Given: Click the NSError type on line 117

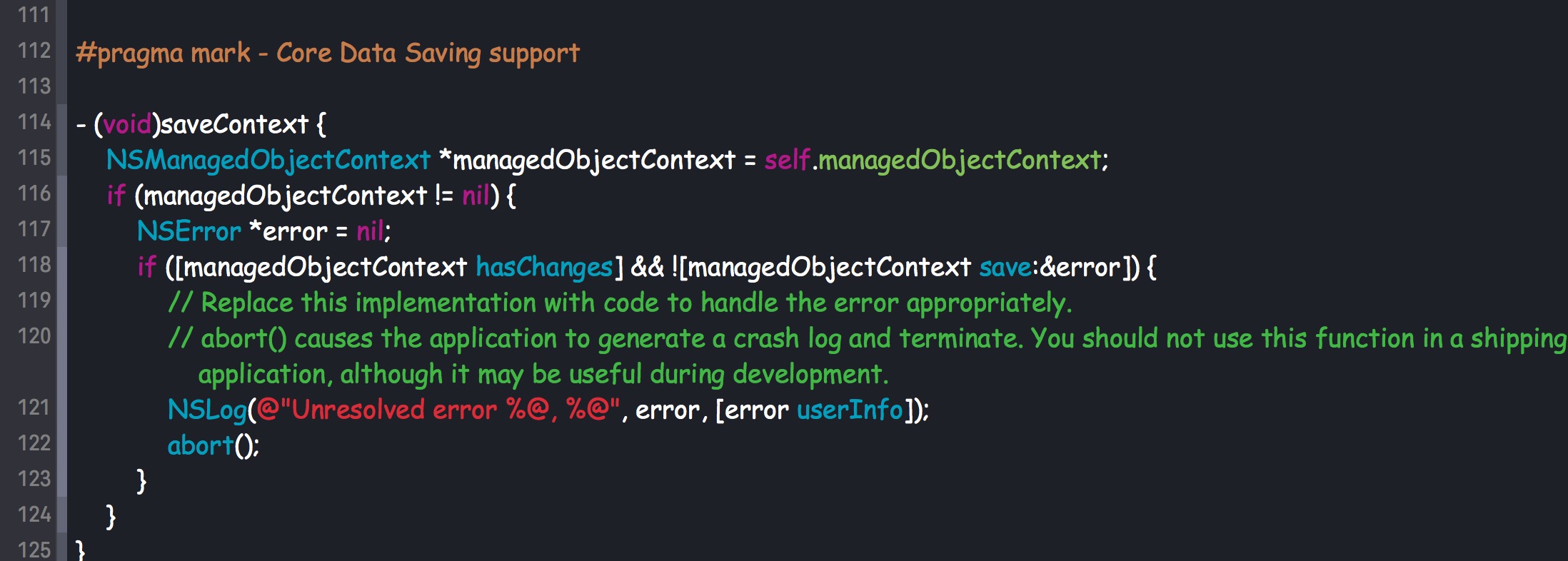Looking at the screenshot, I should (189, 231).
